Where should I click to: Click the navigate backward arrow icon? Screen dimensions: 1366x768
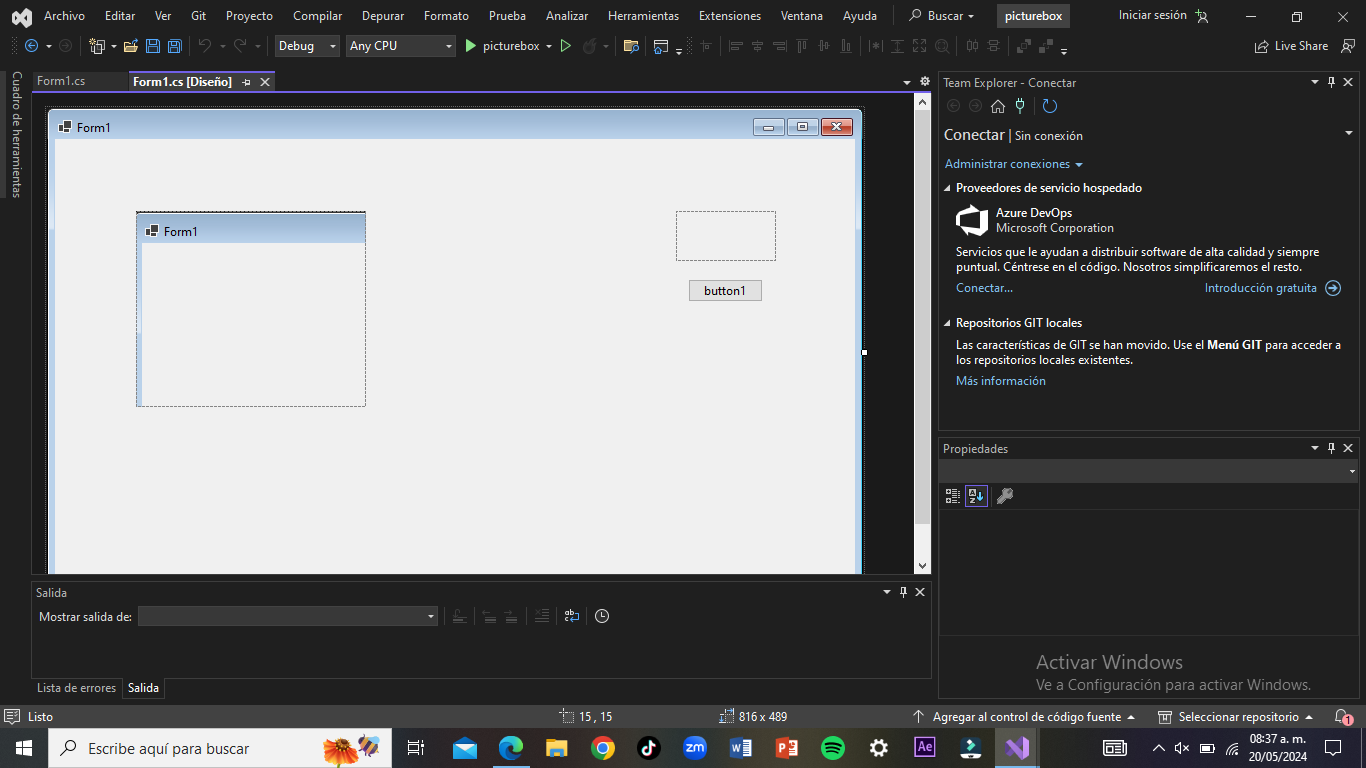point(31,46)
